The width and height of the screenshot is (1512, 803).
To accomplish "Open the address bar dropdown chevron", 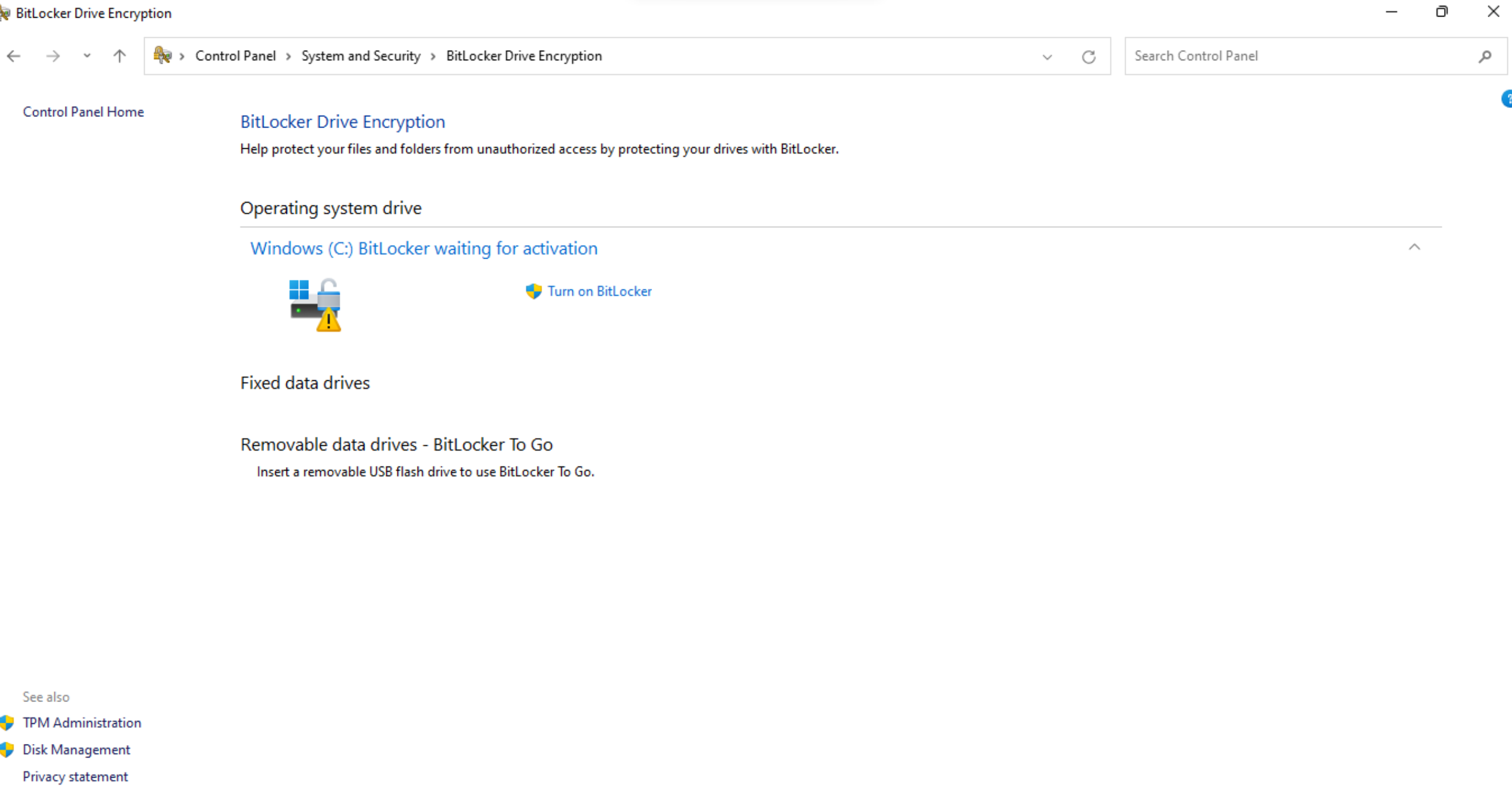I will [x=1047, y=57].
